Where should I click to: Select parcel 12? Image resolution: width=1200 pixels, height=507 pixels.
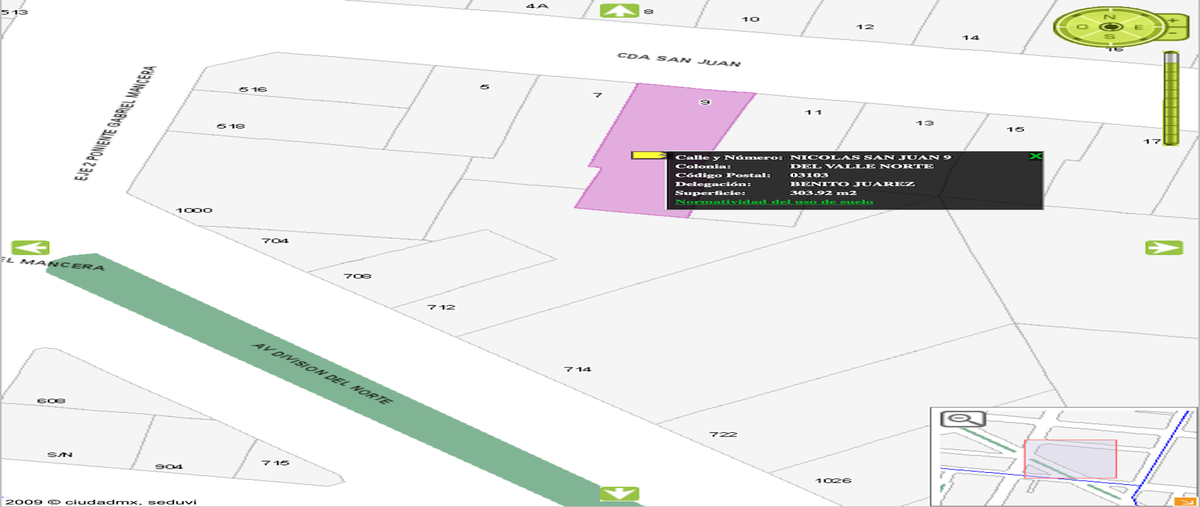(x=865, y=27)
